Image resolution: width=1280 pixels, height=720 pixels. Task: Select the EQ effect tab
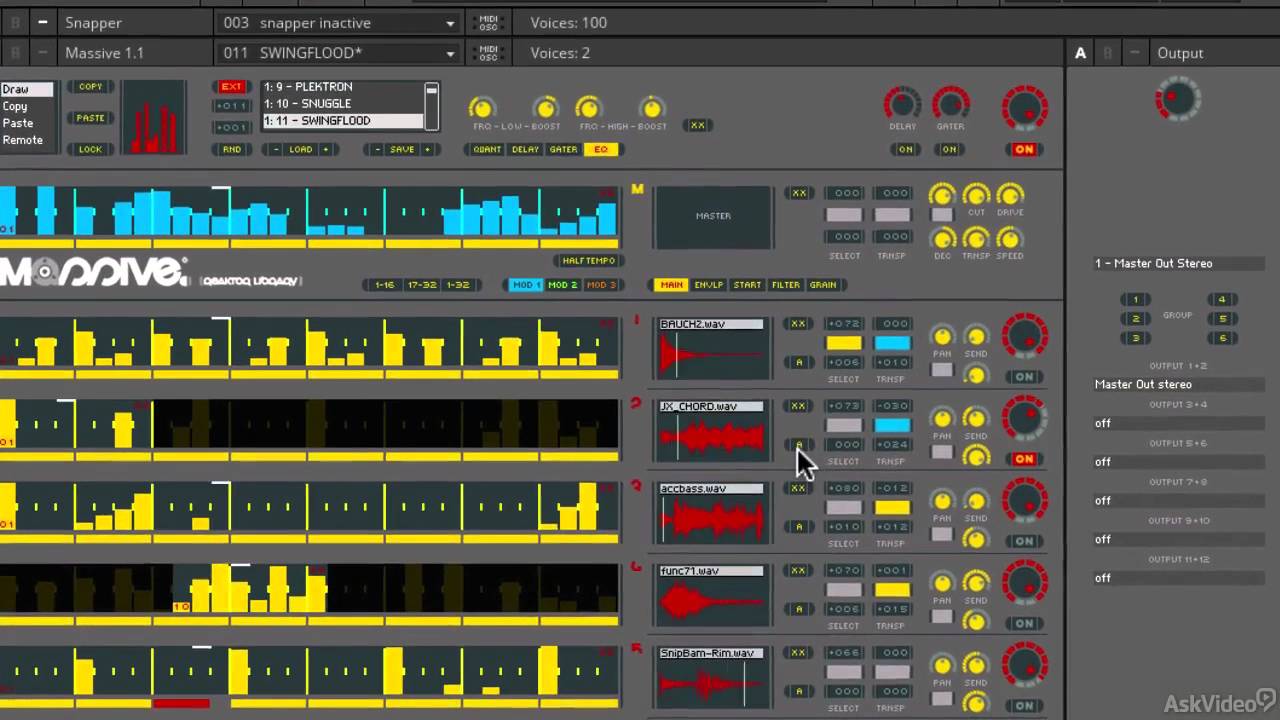[x=601, y=149]
